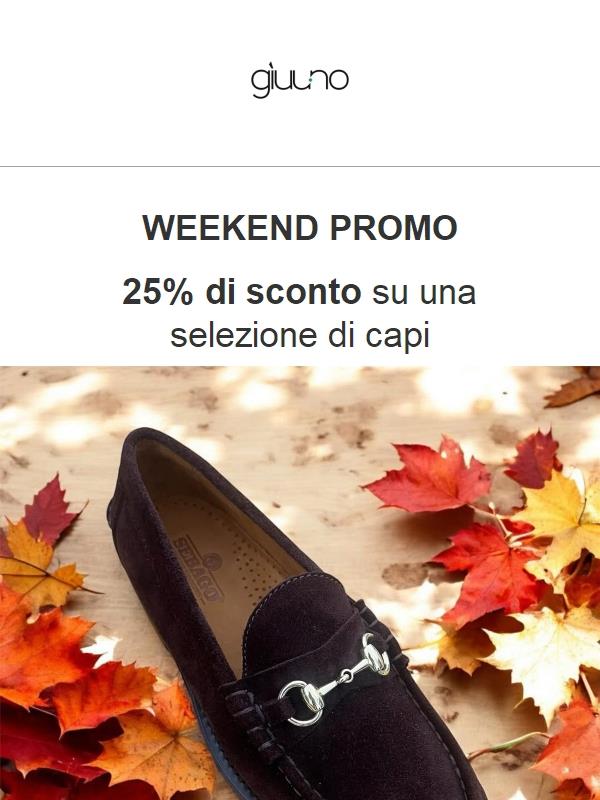
Task: Click the horizontal divider below the logo
Action: pyautogui.click(x=300, y=166)
